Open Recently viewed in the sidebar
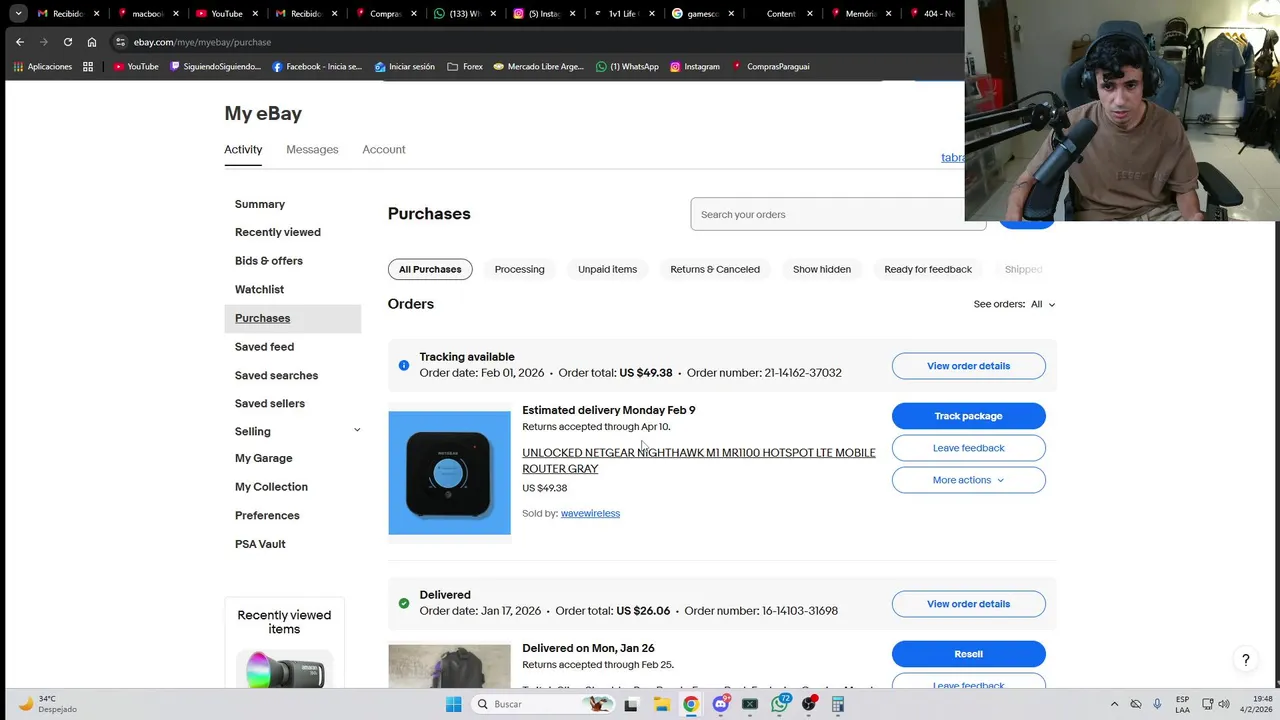This screenshot has width=1280, height=720. 278,232
